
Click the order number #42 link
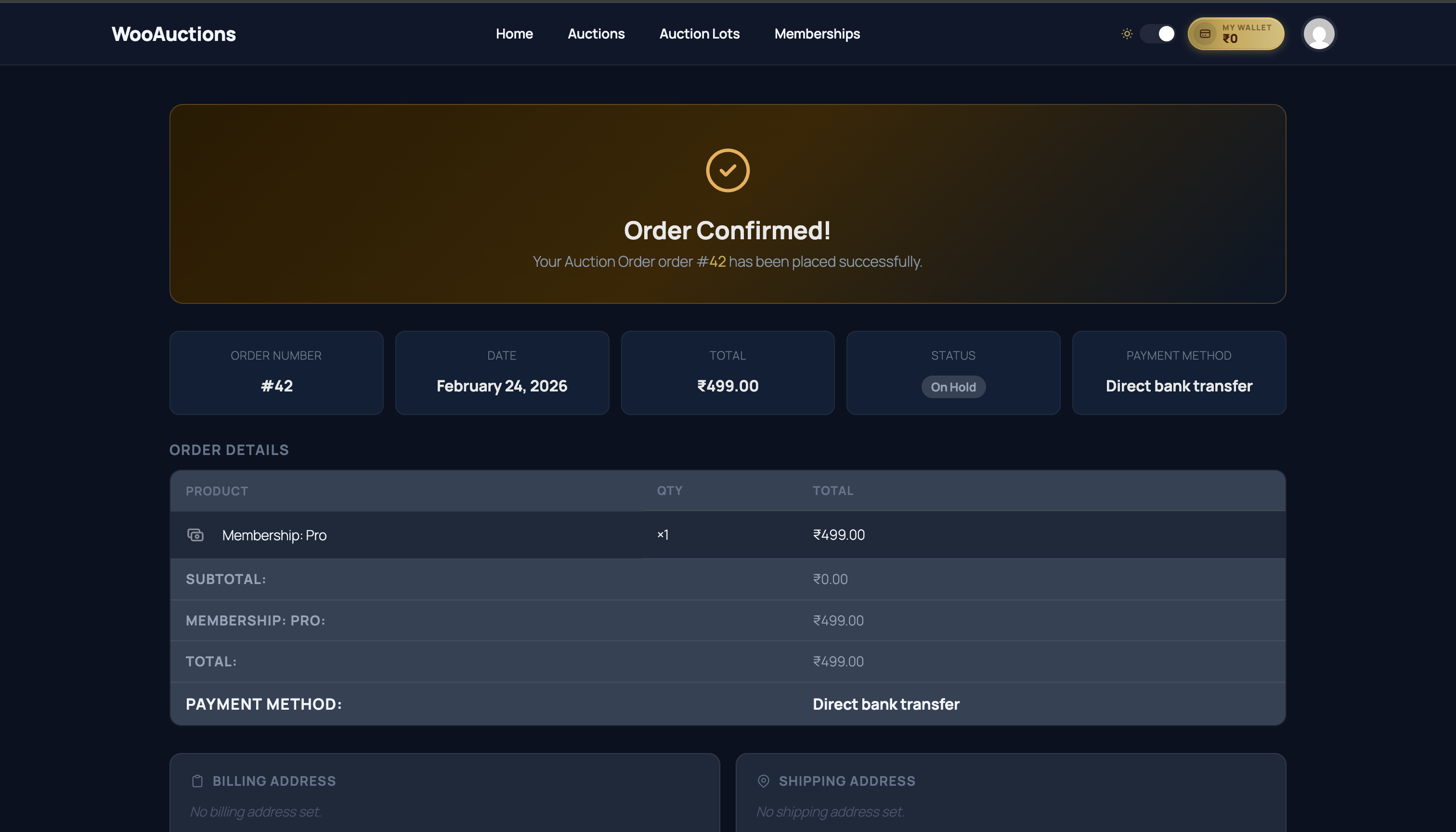coord(712,261)
